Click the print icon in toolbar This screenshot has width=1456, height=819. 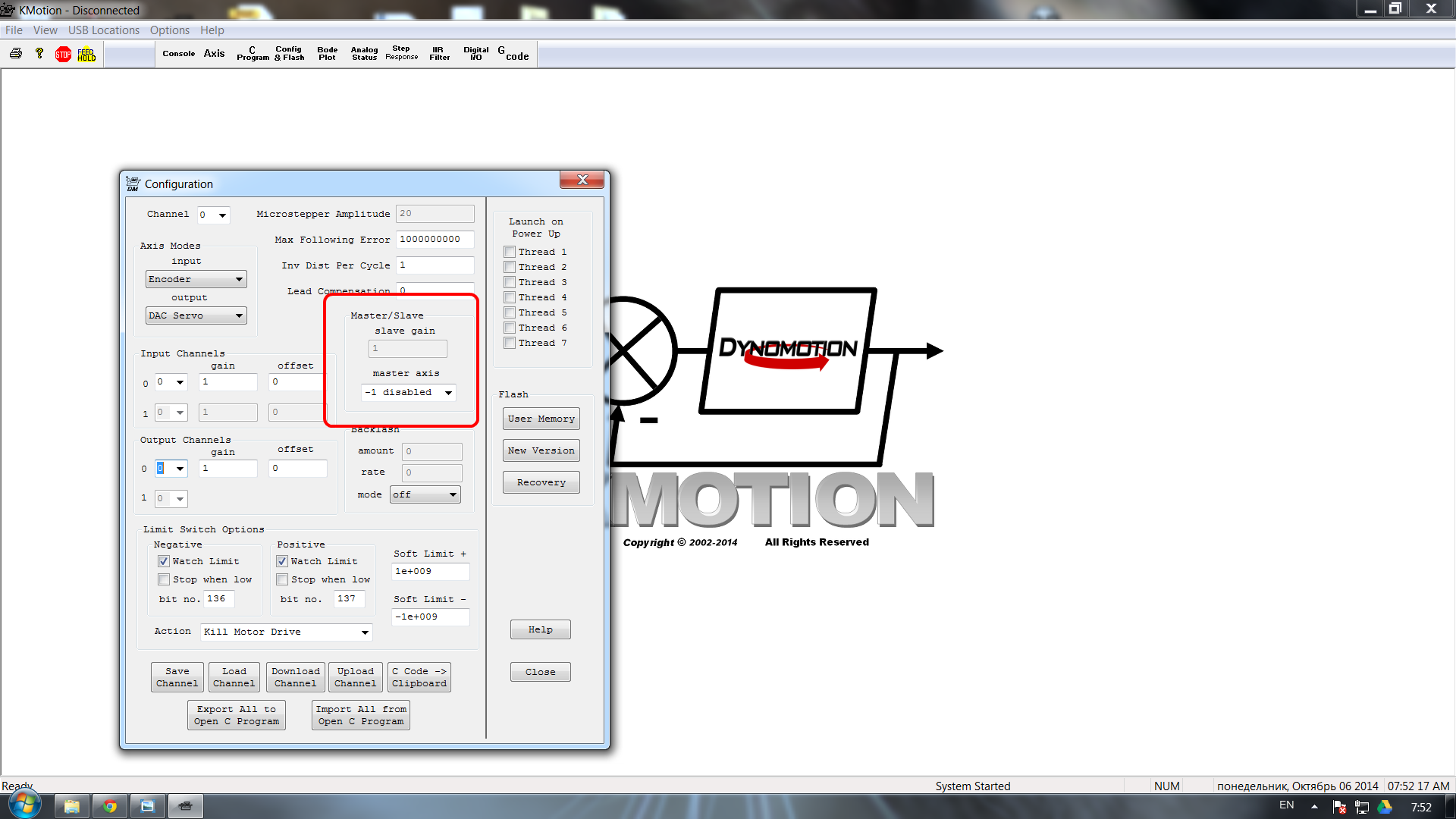(16, 54)
